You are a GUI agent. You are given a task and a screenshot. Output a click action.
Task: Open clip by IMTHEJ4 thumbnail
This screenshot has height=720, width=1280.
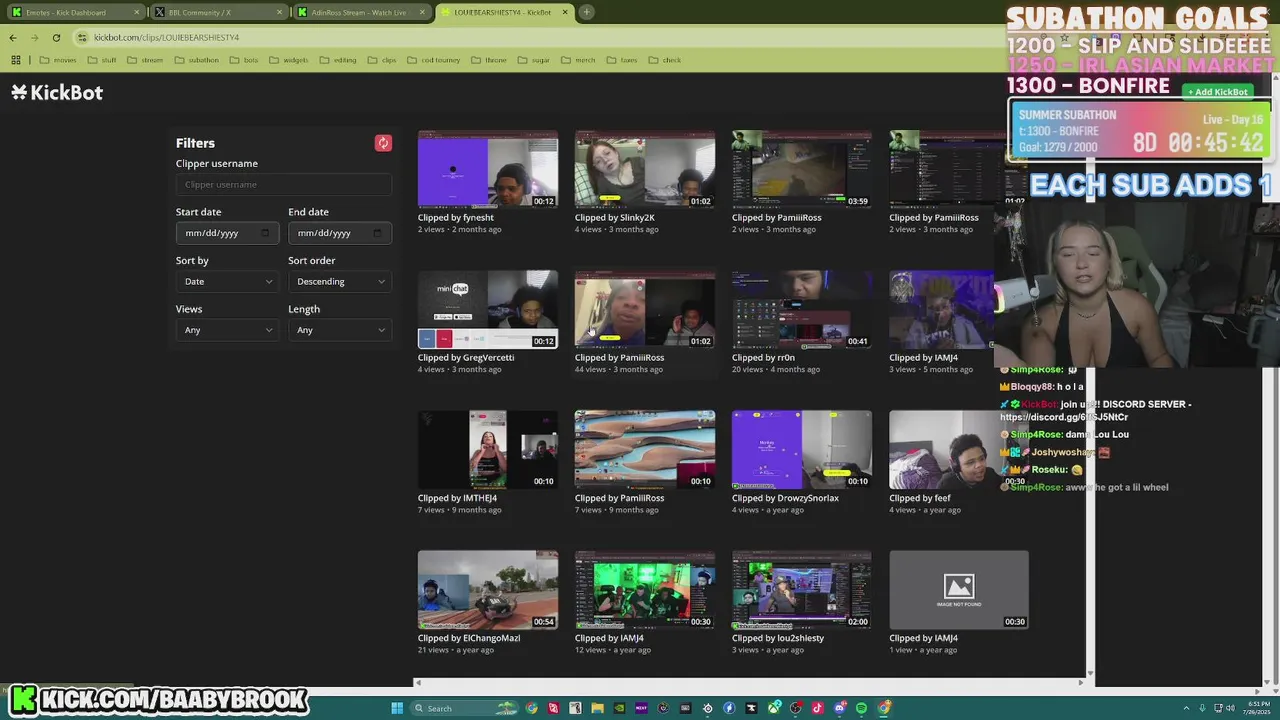click(488, 449)
